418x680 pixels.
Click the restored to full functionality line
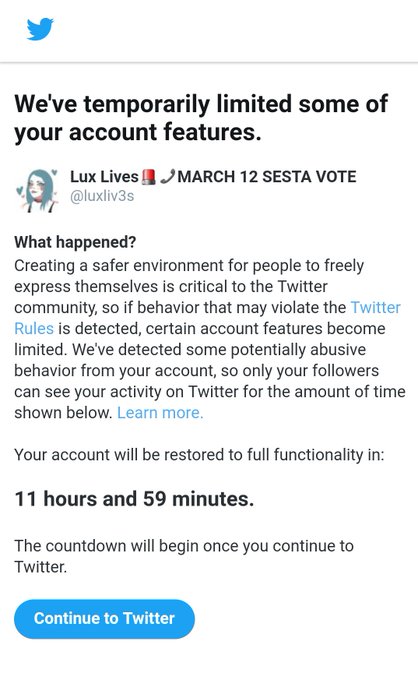199,455
